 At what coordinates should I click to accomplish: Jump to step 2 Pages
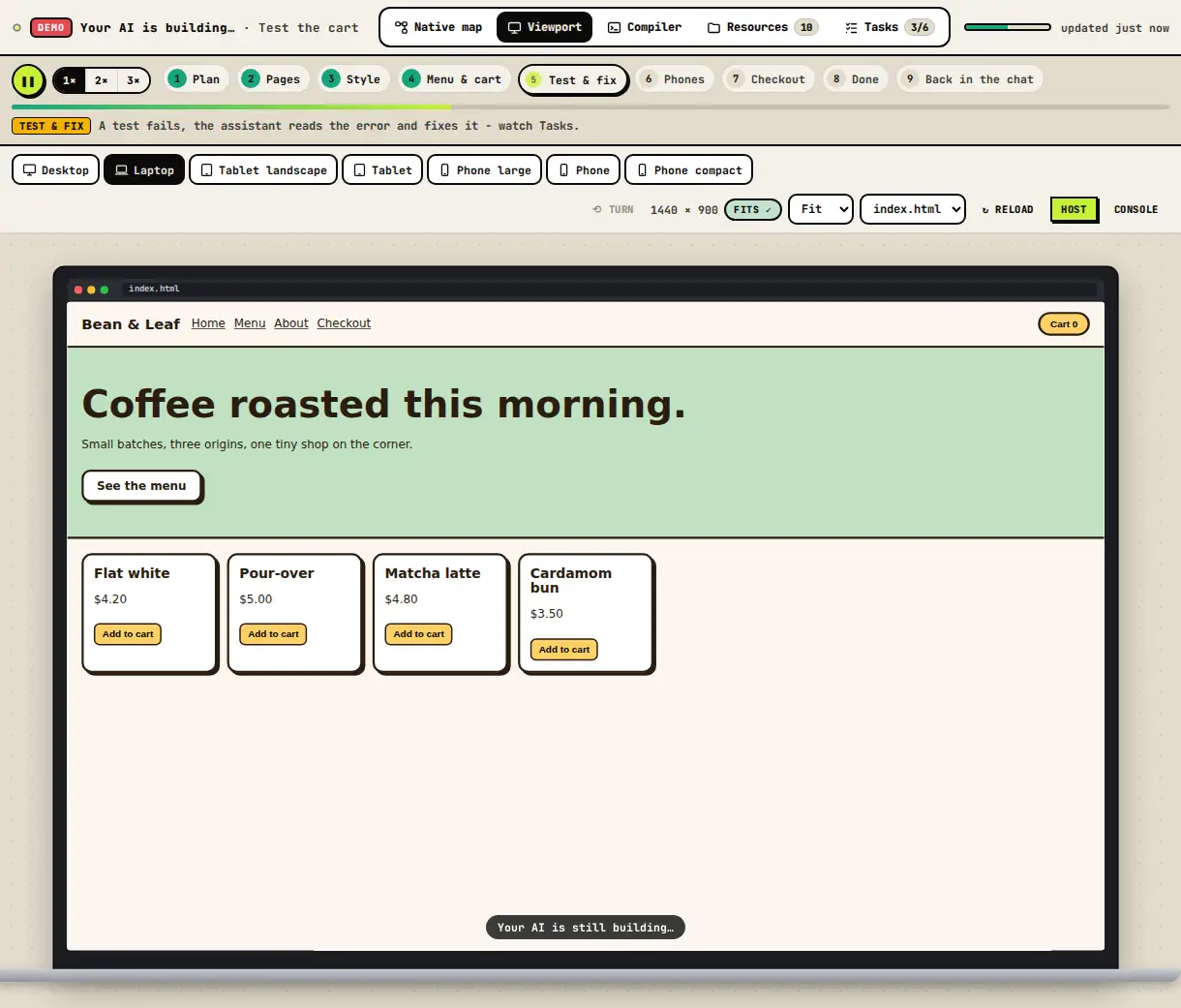pyautogui.click(x=273, y=79)
